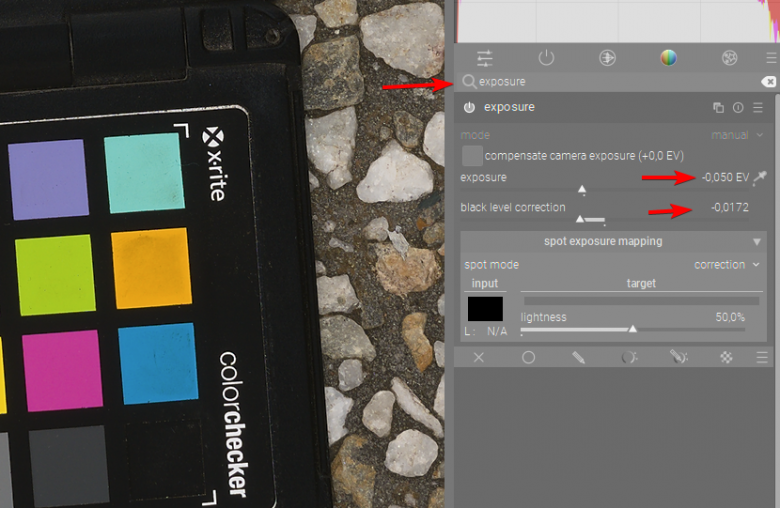Select uniform blending circle icon
This screenshot has width=780, height=508.
coord(528,357)
